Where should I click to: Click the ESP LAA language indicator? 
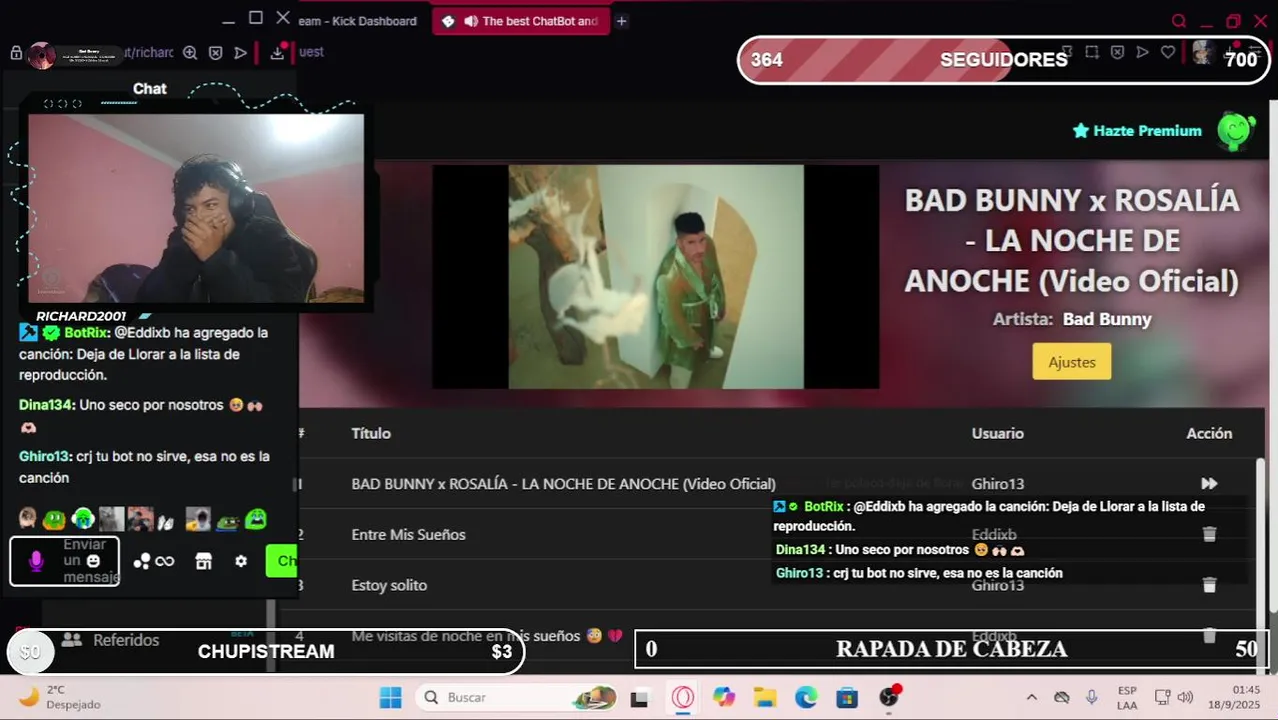click(x=1127, y=698)
